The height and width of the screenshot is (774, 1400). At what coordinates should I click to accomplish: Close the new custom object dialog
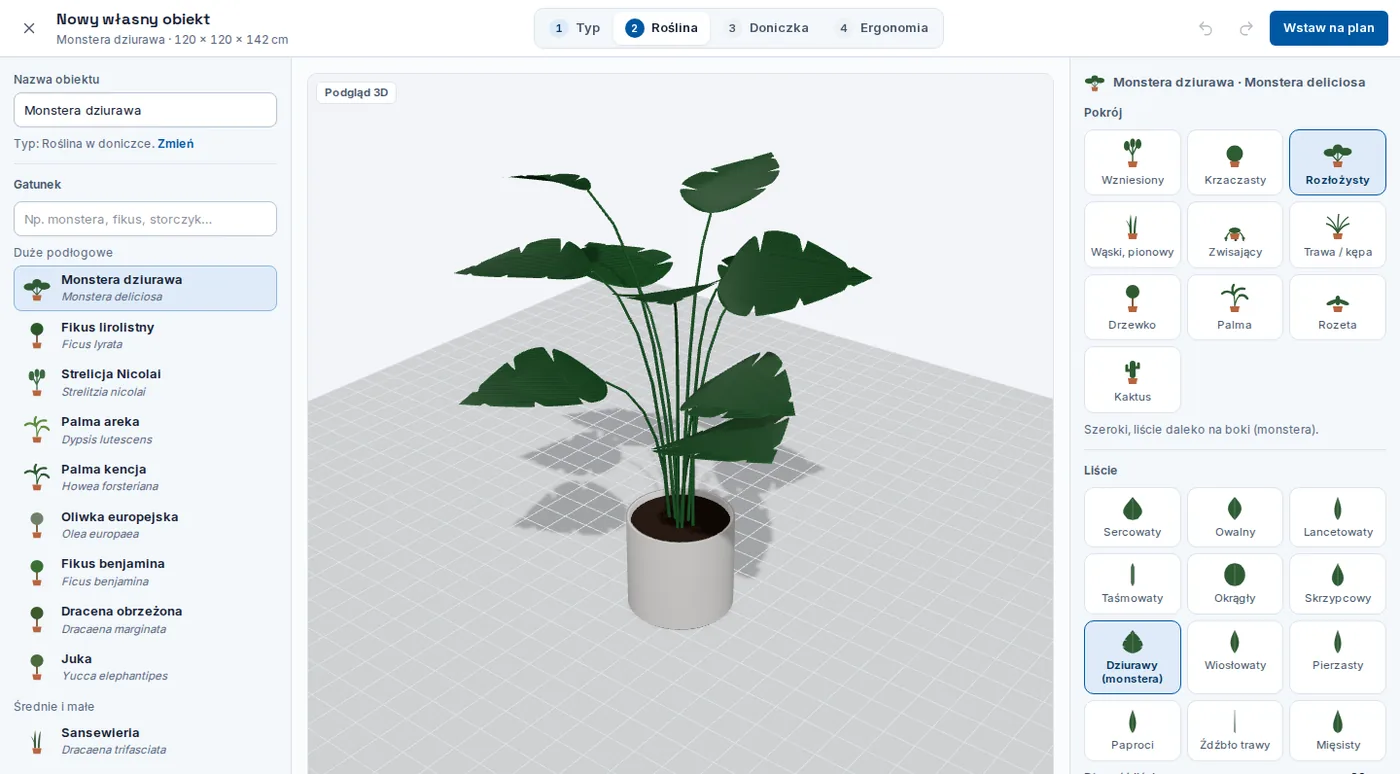click(29, 28)
